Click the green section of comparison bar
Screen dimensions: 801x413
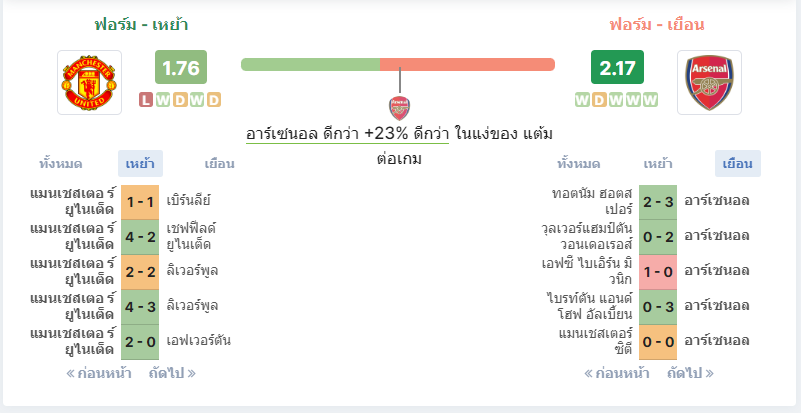click(x=310, y=64)
